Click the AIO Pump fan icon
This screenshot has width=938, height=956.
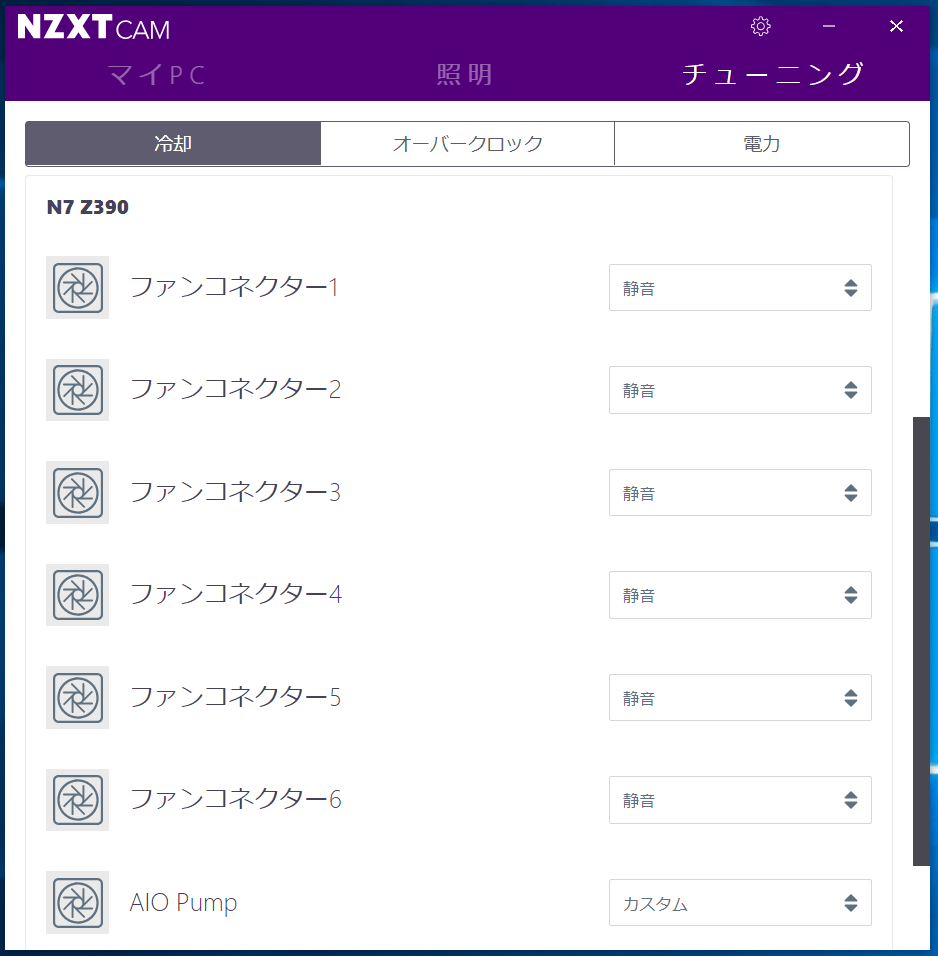coord(77,902)
